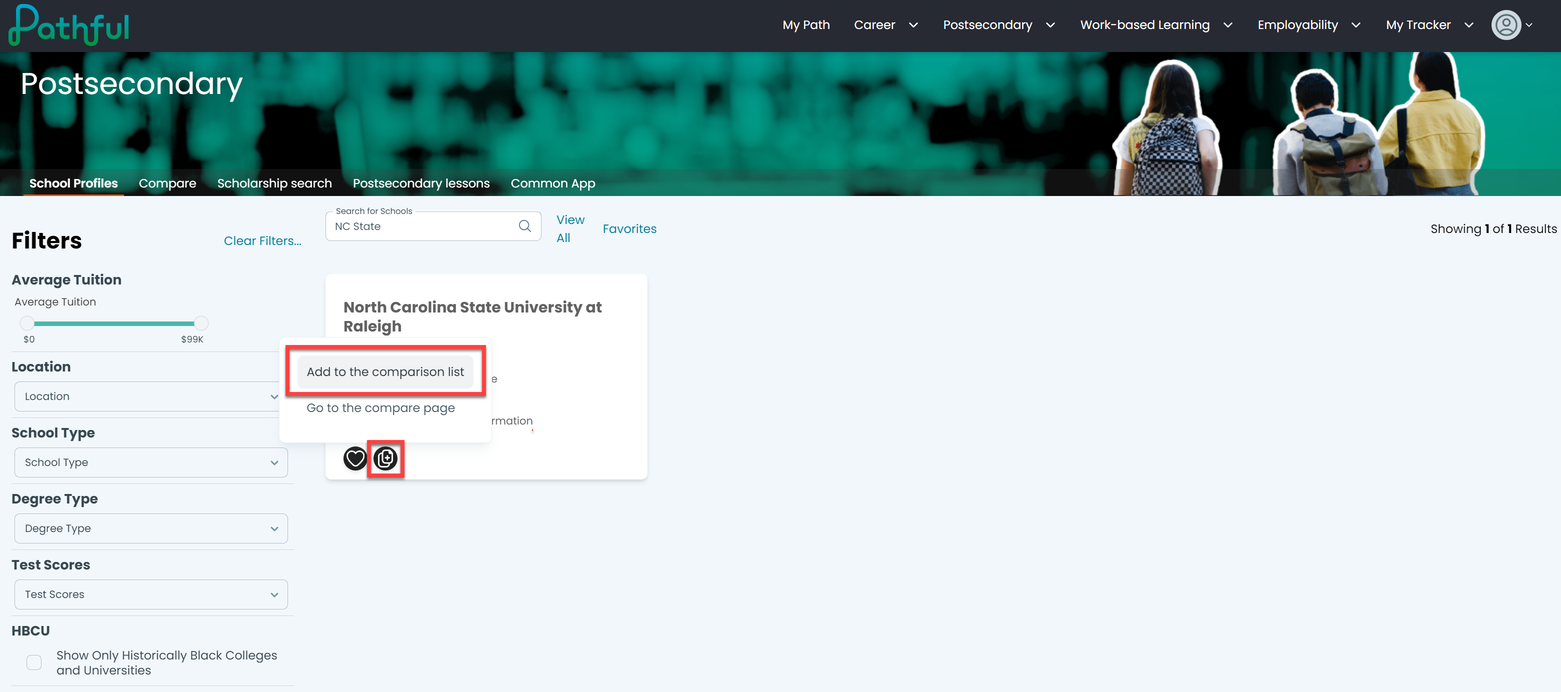Click the $99K tuition label

(192, 340)
